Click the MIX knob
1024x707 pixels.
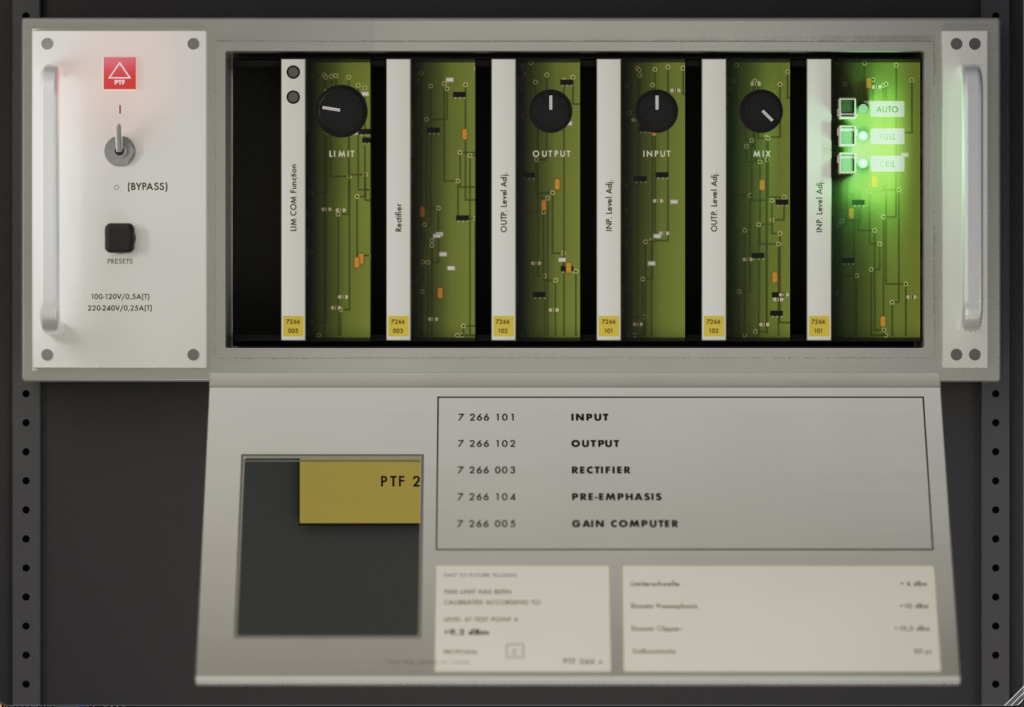(761, 112)
